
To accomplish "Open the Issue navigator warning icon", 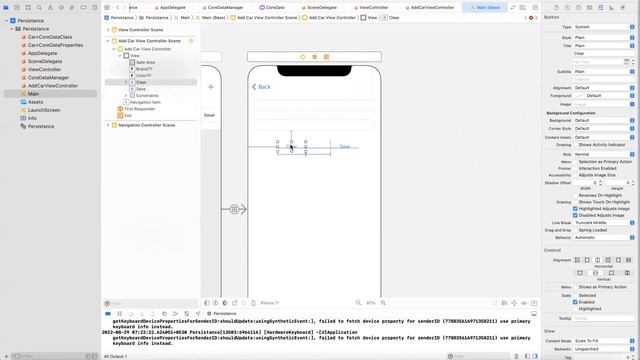I will (50, 7).
